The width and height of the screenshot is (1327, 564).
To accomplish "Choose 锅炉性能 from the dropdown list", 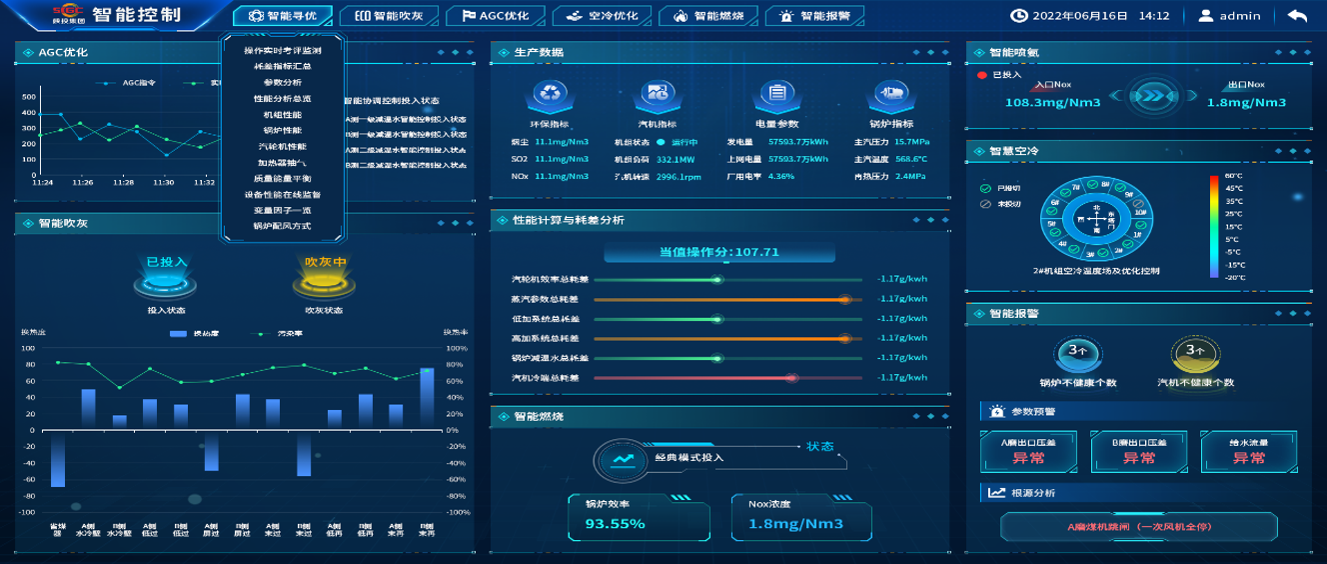I will tap(282, 130).
